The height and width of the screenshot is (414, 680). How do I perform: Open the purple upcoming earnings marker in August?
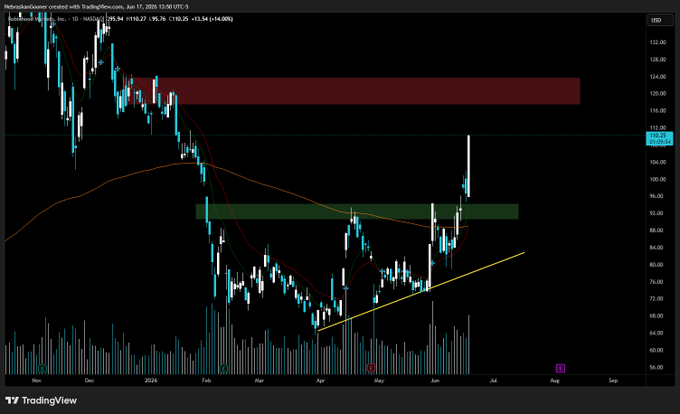560,368
